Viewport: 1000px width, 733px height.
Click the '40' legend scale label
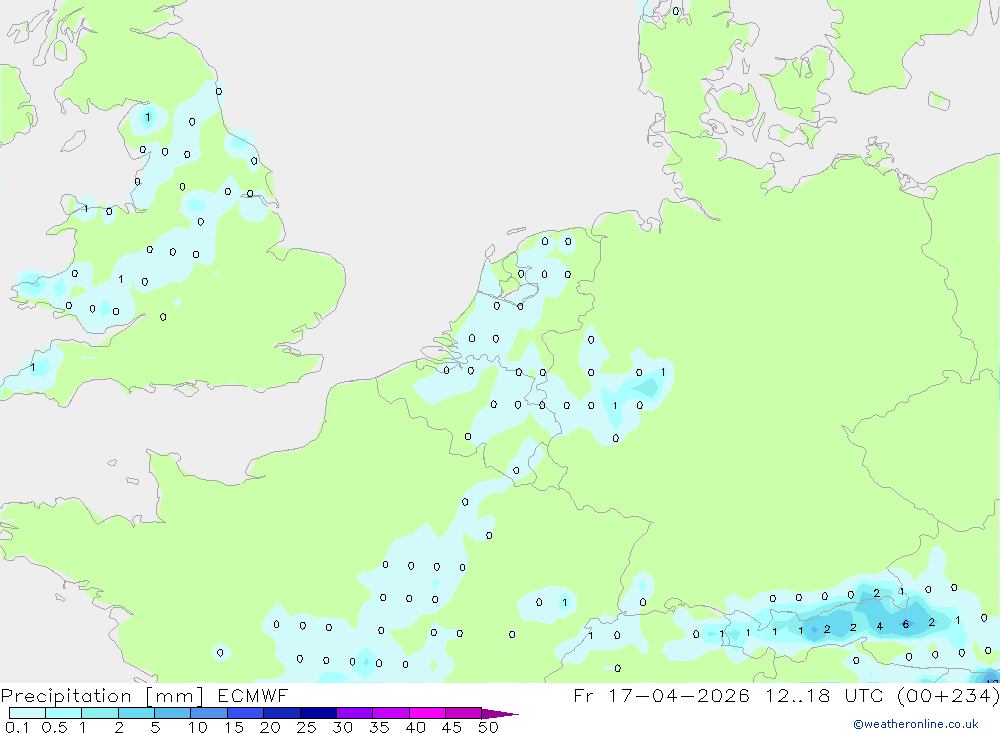click(x=415, y=727)
